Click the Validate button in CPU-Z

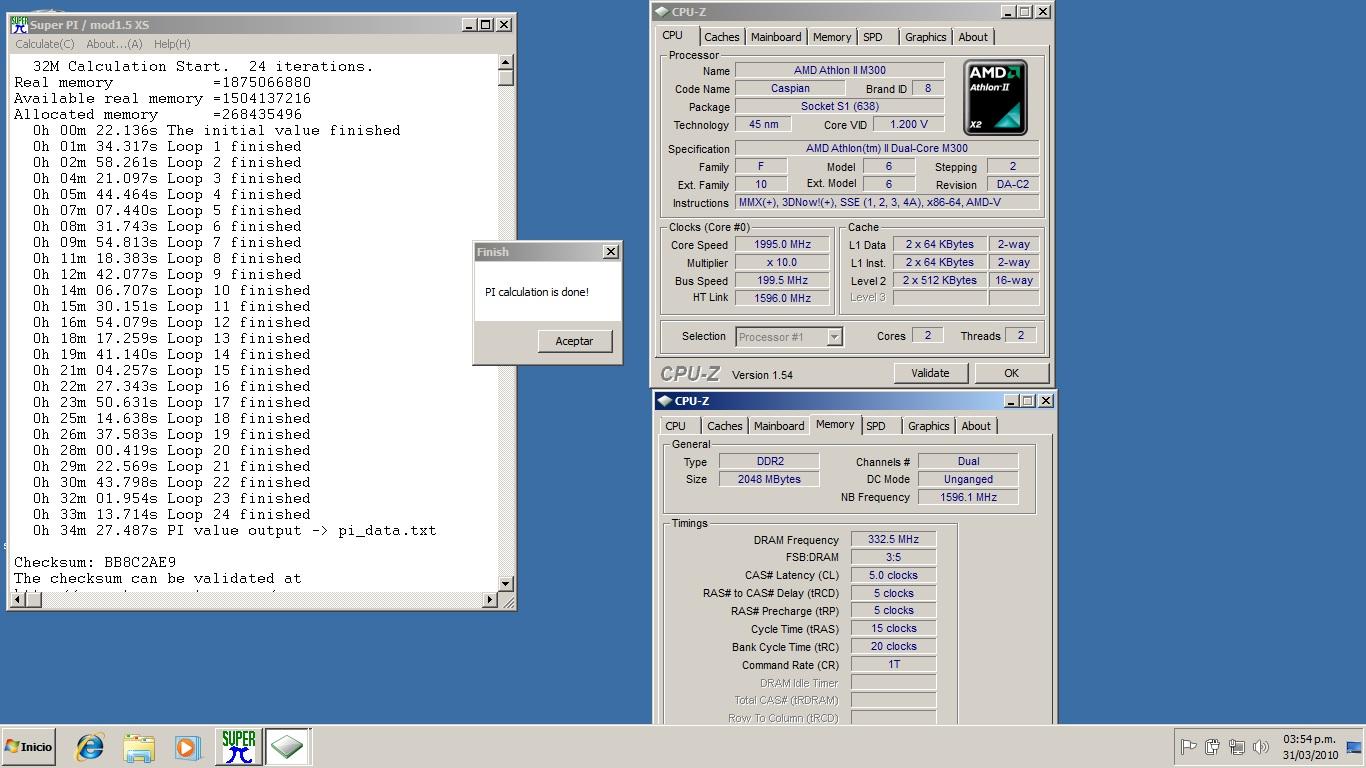coord(930,373)
